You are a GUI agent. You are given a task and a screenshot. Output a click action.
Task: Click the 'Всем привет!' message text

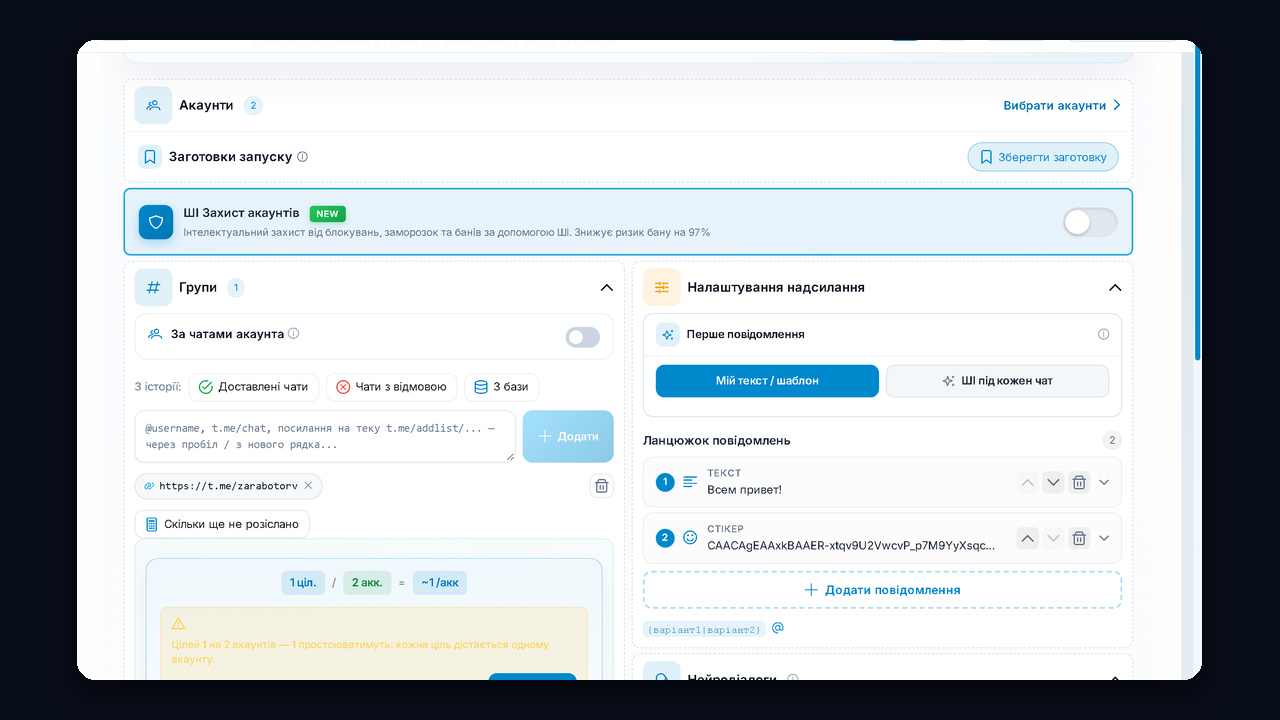tap(744, 490)
